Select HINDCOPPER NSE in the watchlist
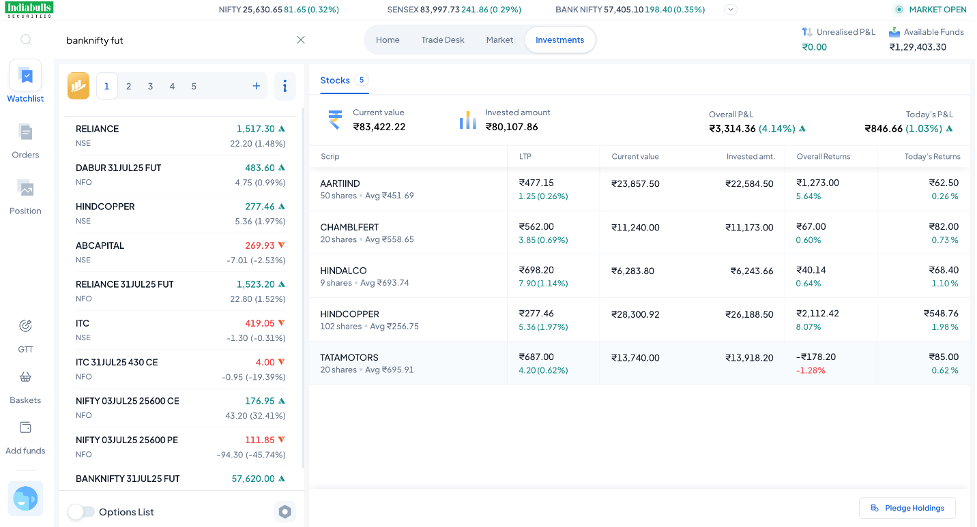 click(x=180, y=214)
